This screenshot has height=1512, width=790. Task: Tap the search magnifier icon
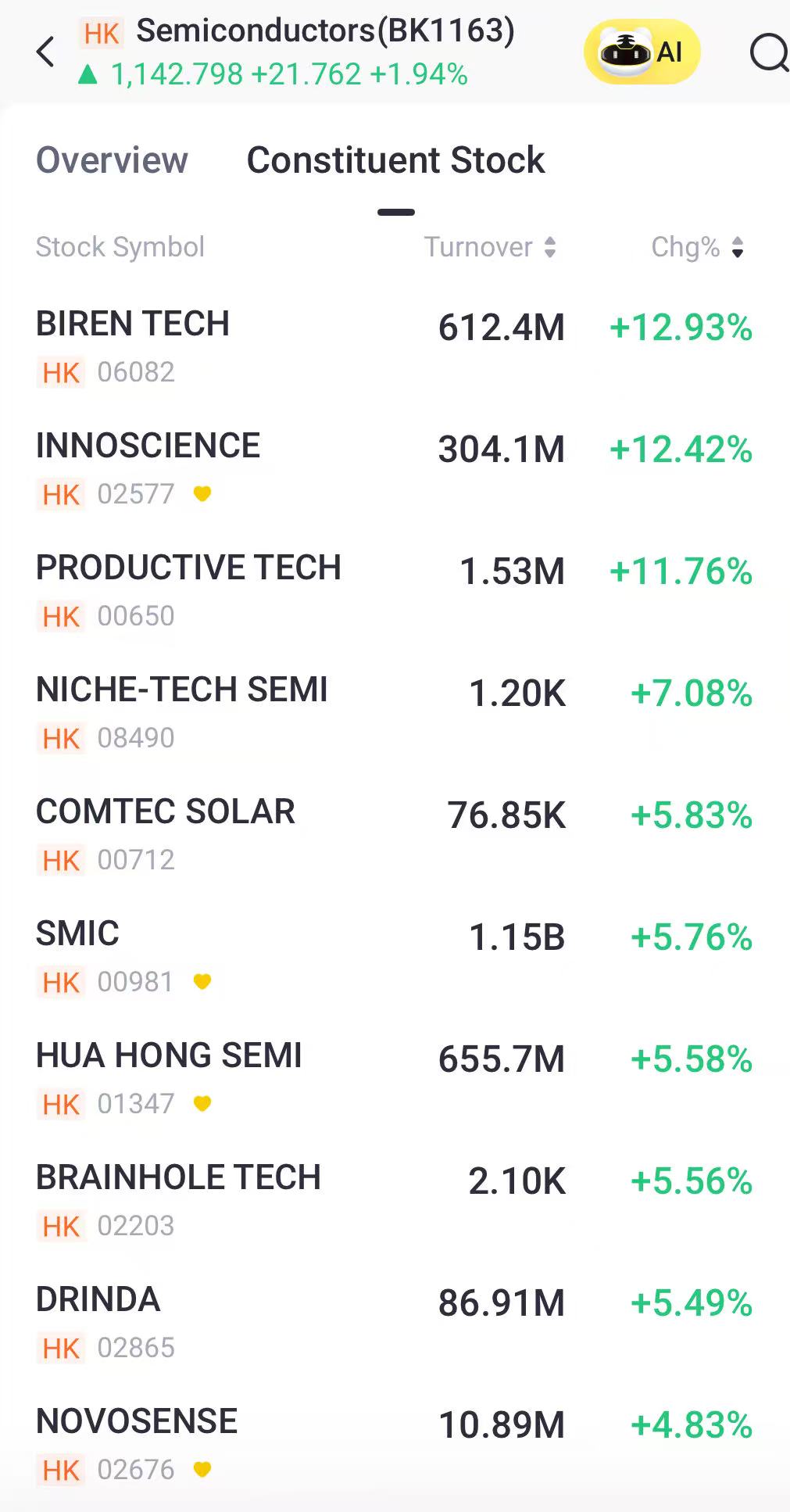click(x=768, y=54)
